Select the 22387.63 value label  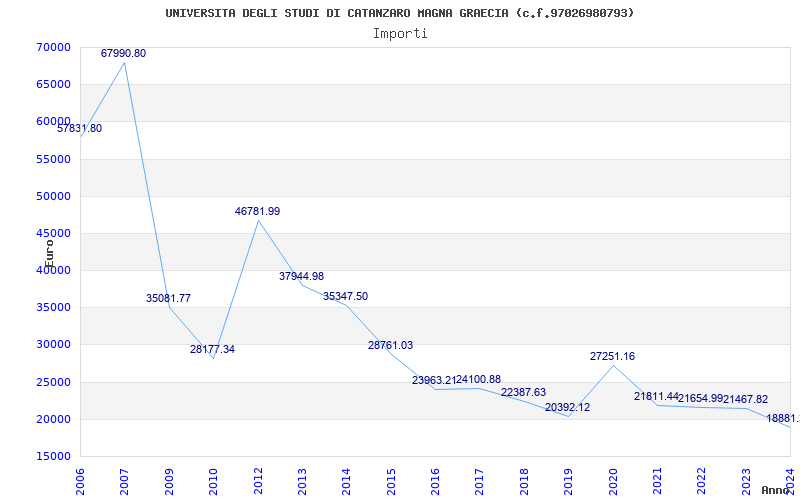click(523, 392)
